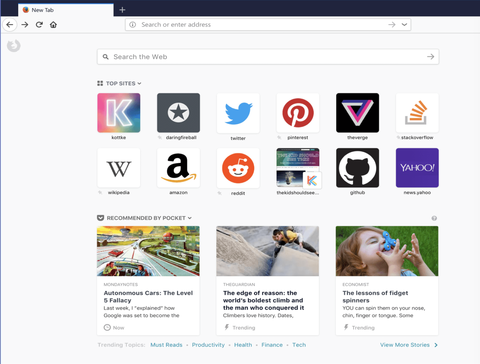Select the New Tab browser tab

pyautogui.click(x=66, y=10)
